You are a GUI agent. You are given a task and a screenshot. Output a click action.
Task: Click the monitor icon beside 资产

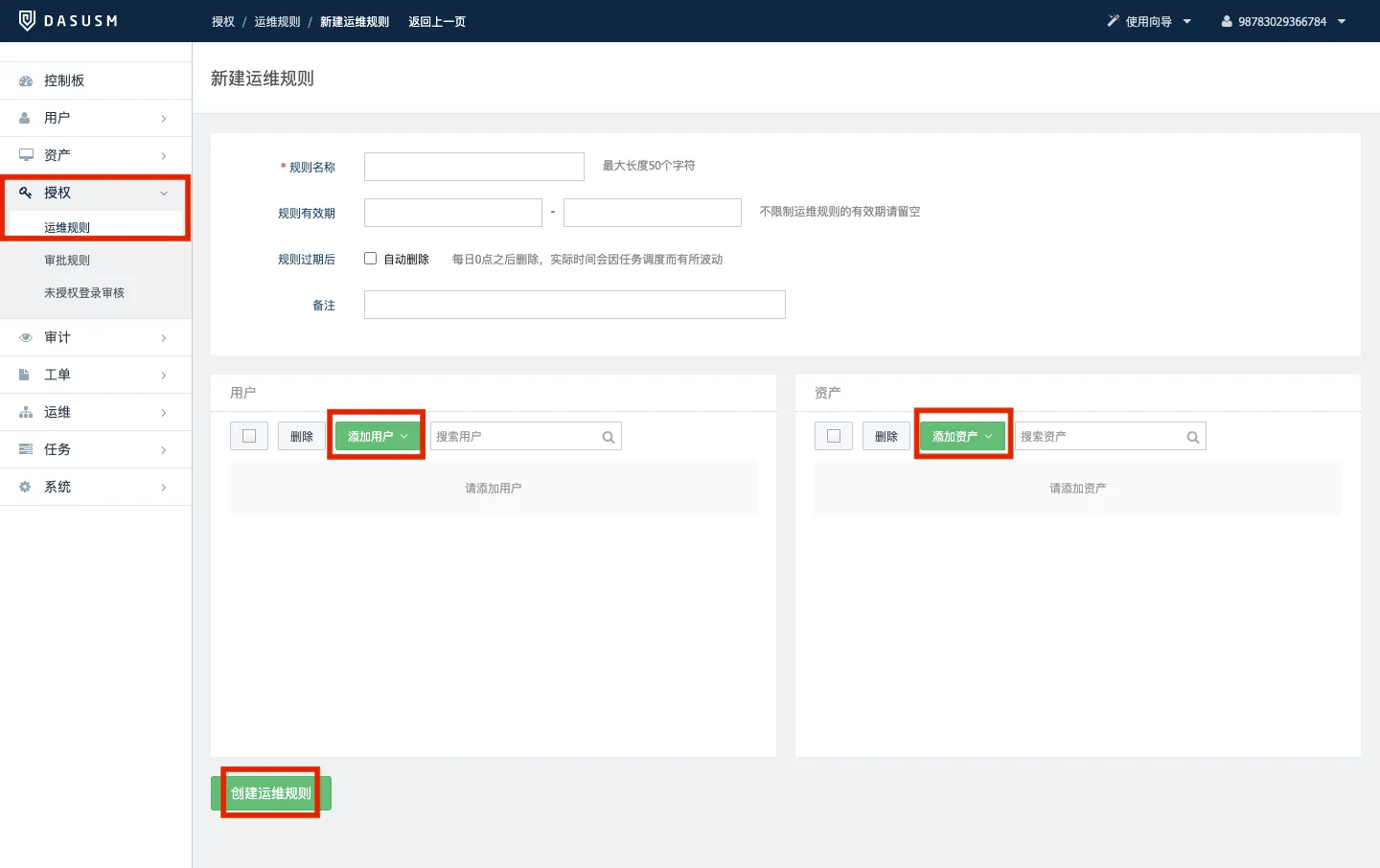tap(26, 155)
